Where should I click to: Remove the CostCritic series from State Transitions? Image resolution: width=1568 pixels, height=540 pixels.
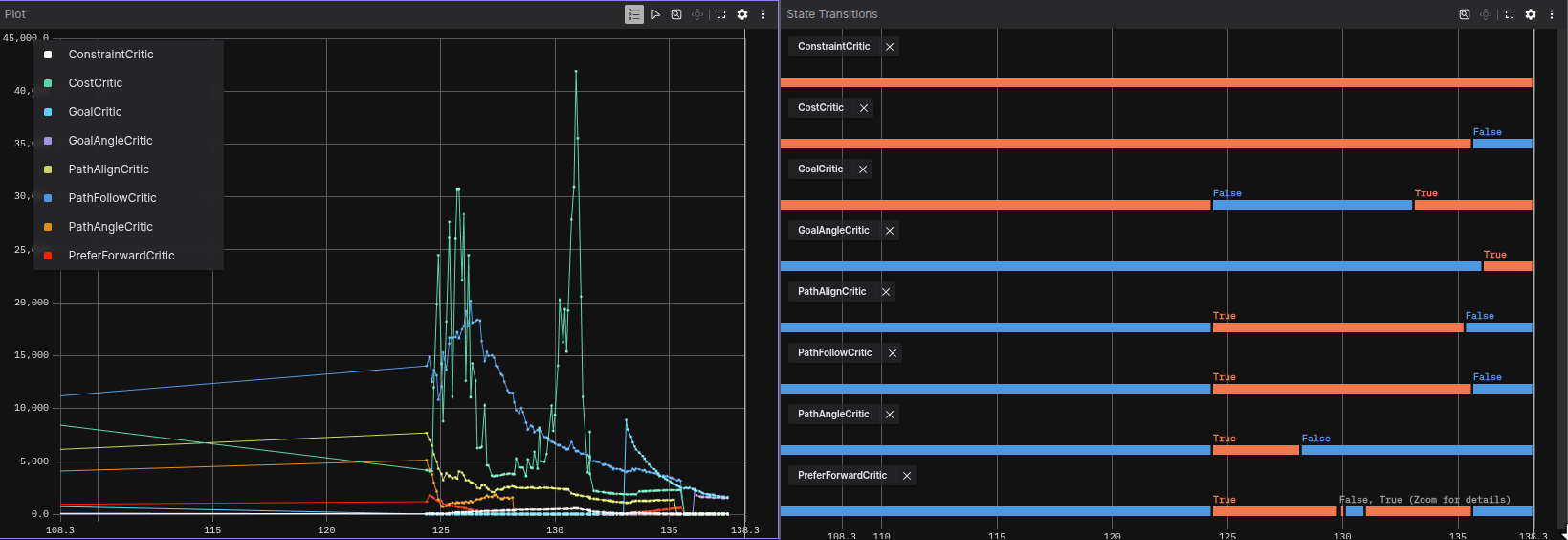[x=864, y=108]
